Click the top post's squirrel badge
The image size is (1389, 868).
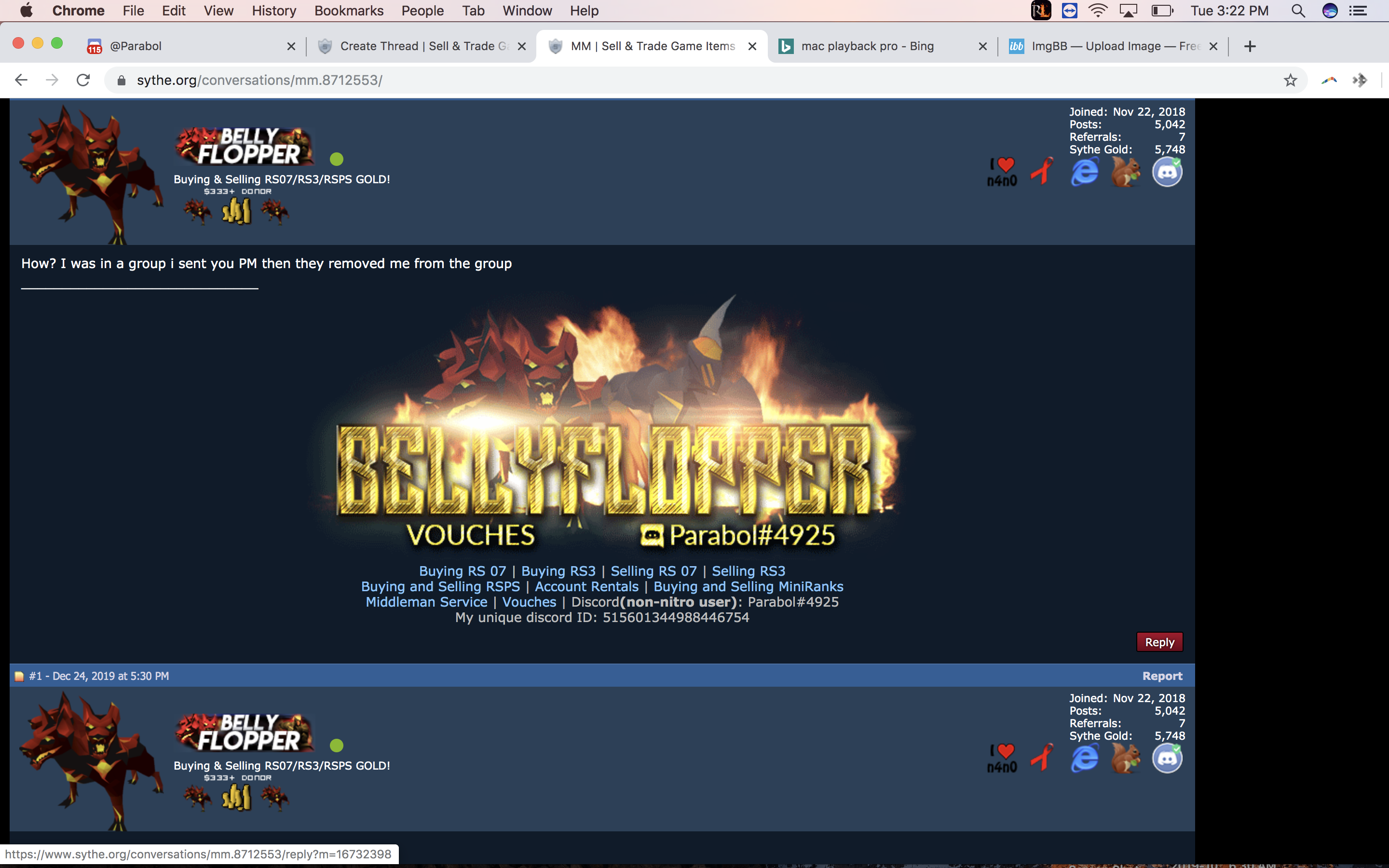point(1125,172)
